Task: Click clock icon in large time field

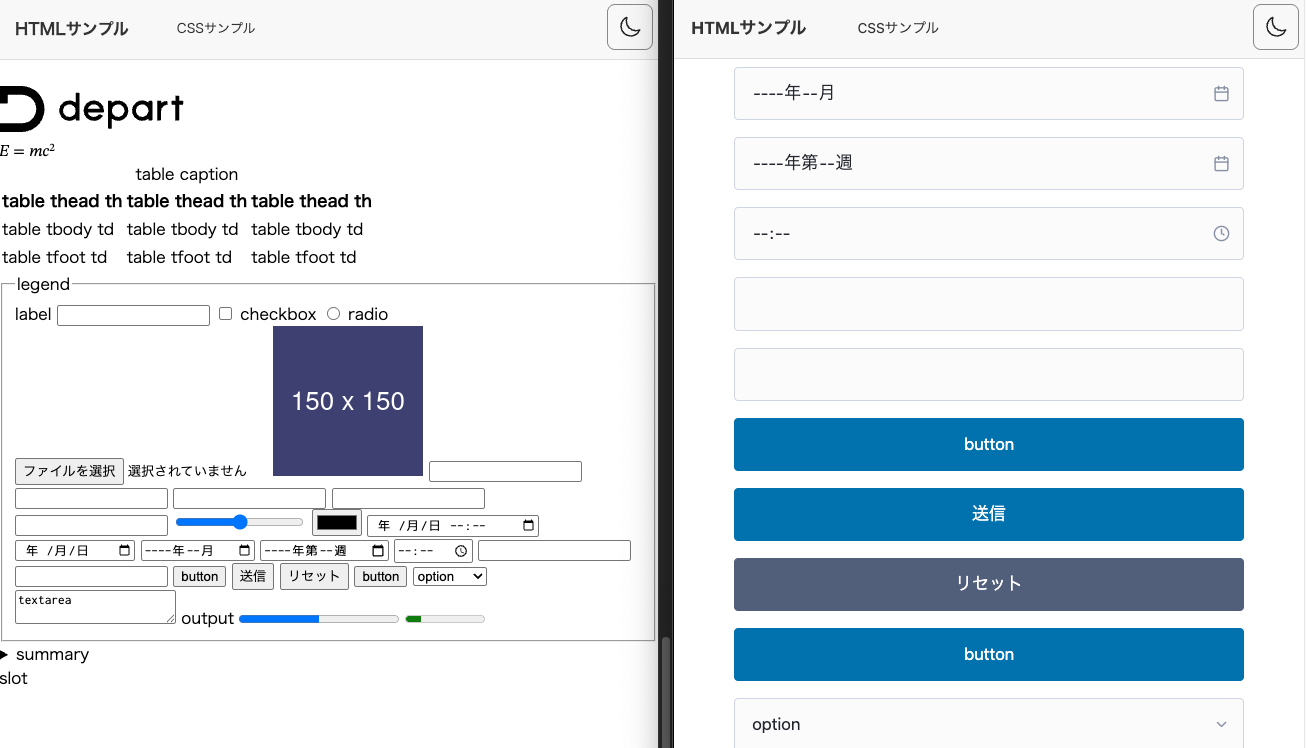Action: tap(1220, 233)
